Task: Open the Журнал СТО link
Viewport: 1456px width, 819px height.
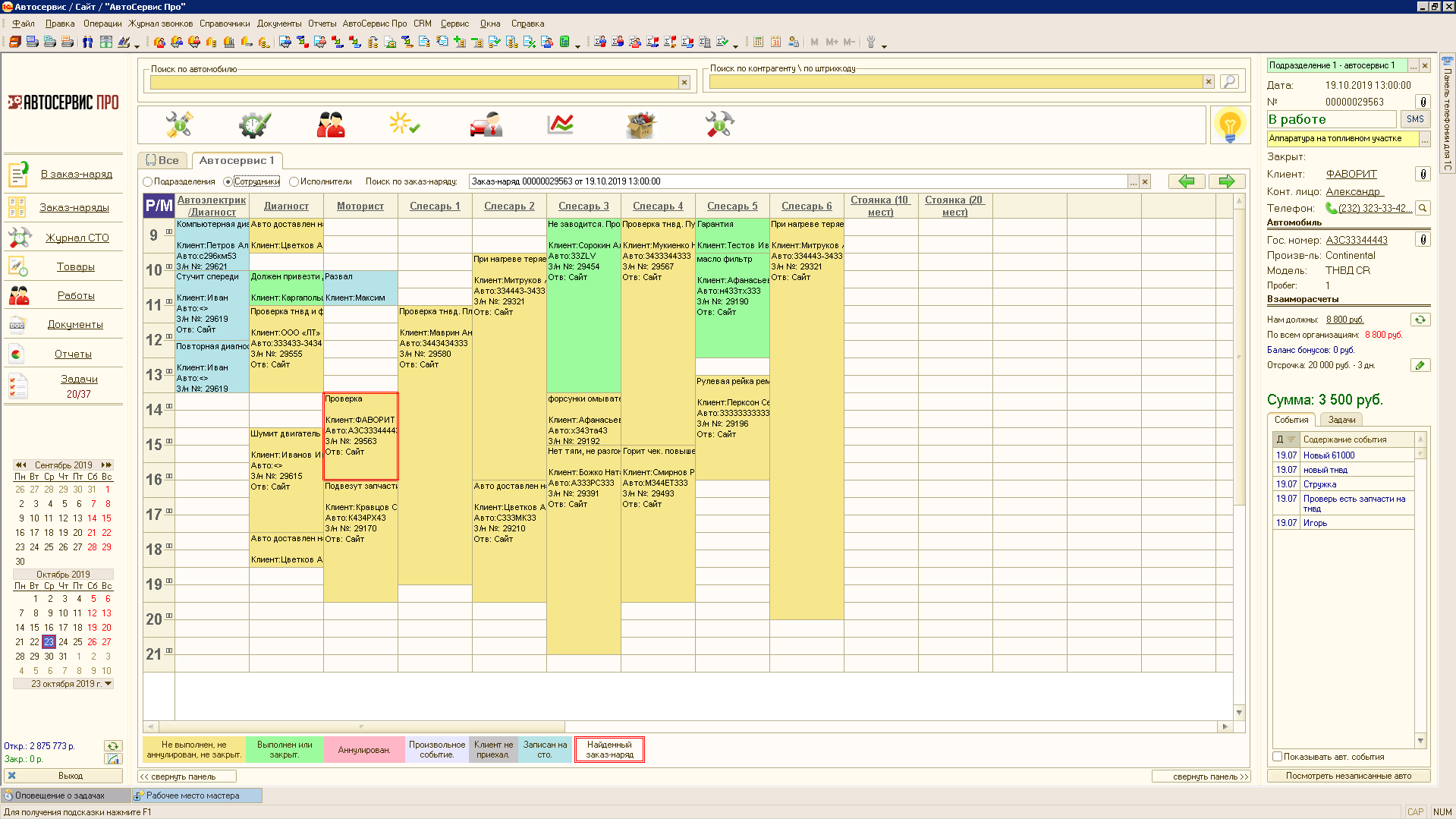Action: (x=77, y=238)
